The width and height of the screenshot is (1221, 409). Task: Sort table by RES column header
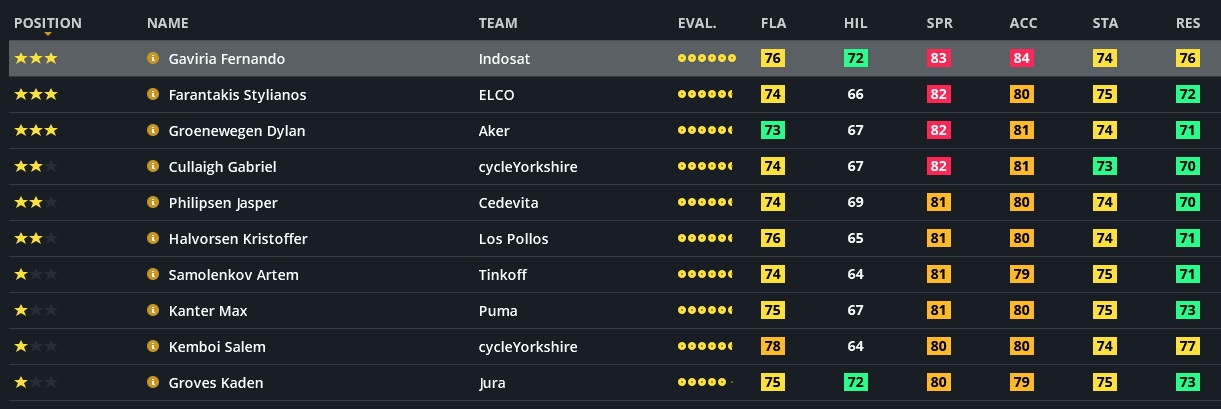click(1188, 23)
